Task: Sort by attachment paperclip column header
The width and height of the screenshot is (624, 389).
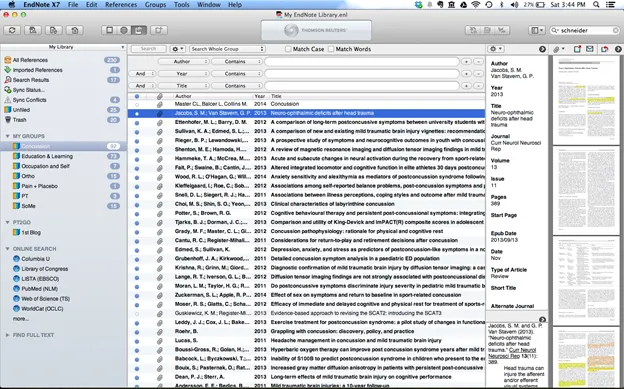Action: click(159, 96)
